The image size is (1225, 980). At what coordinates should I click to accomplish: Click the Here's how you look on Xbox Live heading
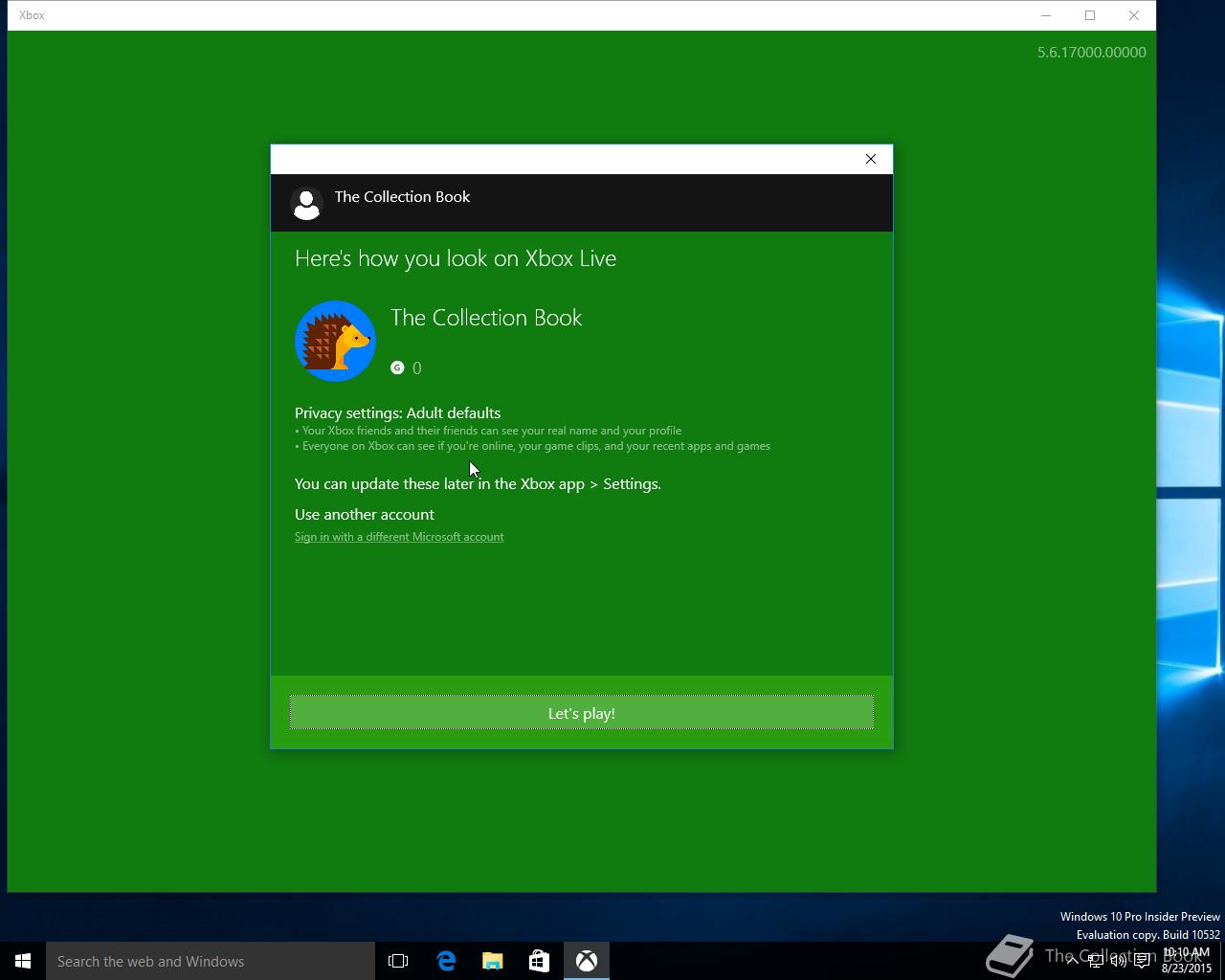456,258
